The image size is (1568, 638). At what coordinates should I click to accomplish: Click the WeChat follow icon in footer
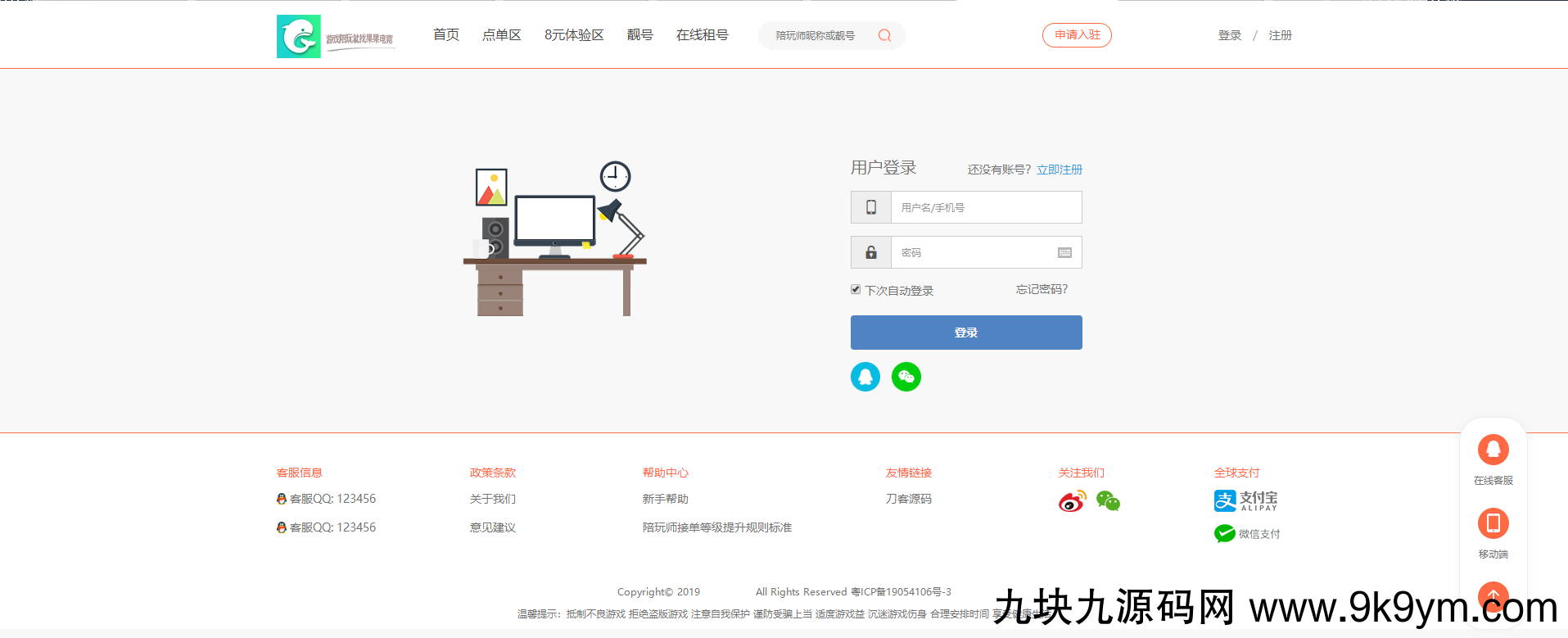click(1108, 500)
